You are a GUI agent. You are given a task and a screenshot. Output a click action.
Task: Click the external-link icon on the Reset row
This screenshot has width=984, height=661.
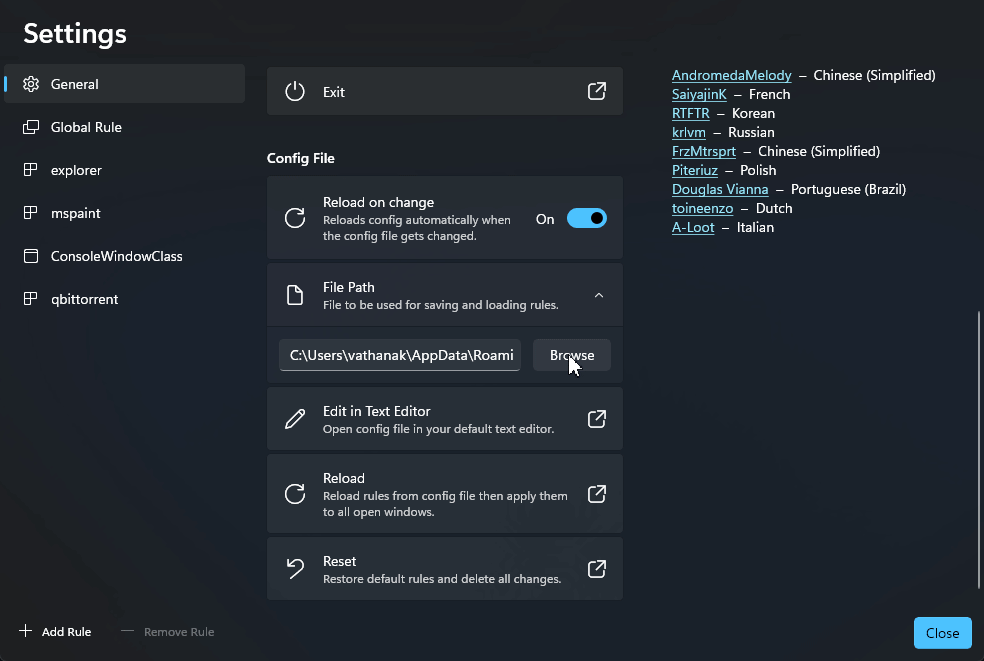point(596,568)
